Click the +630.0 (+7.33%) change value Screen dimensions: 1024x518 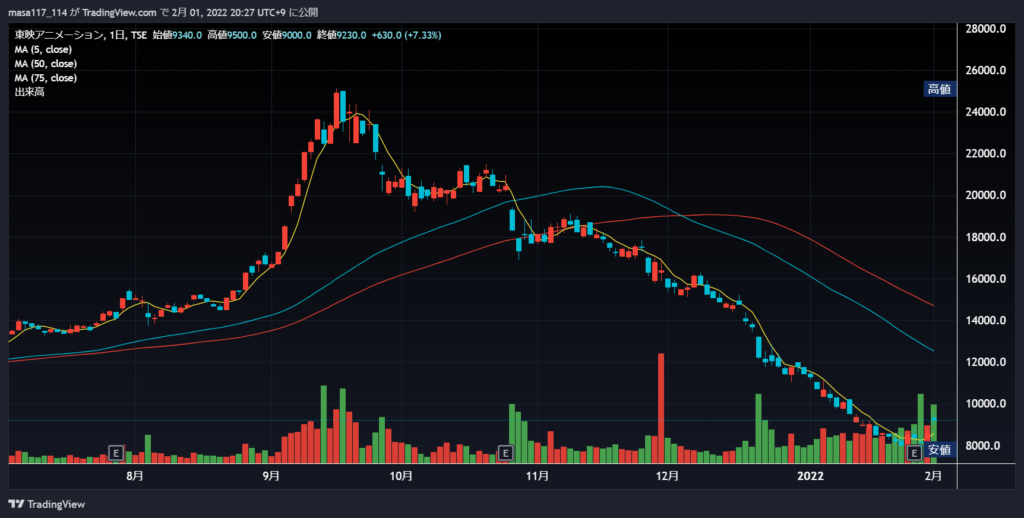tap(406, 35)
